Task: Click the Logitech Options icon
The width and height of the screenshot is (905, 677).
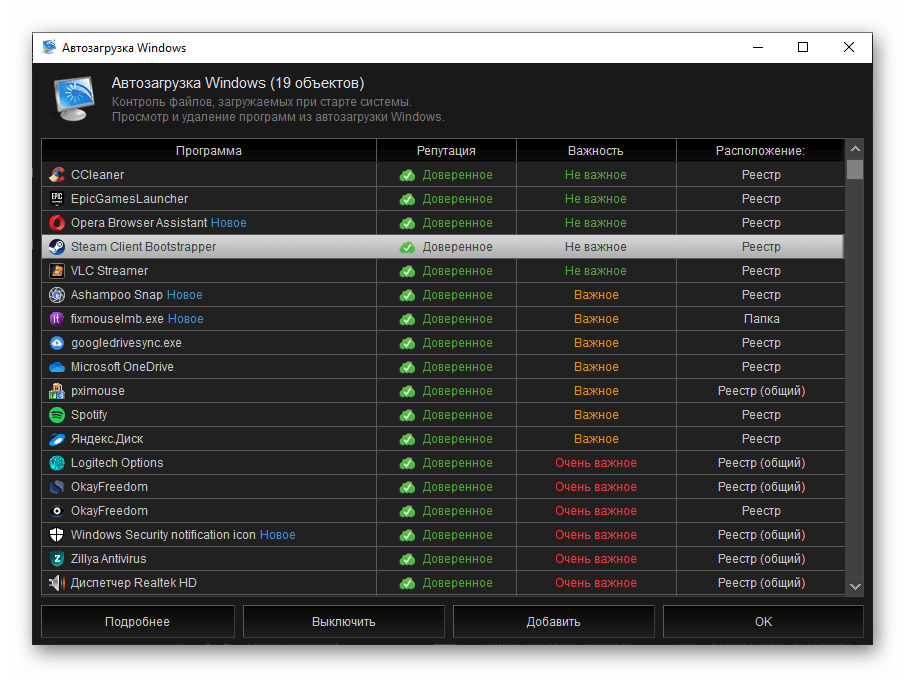Action: point(57,463)
